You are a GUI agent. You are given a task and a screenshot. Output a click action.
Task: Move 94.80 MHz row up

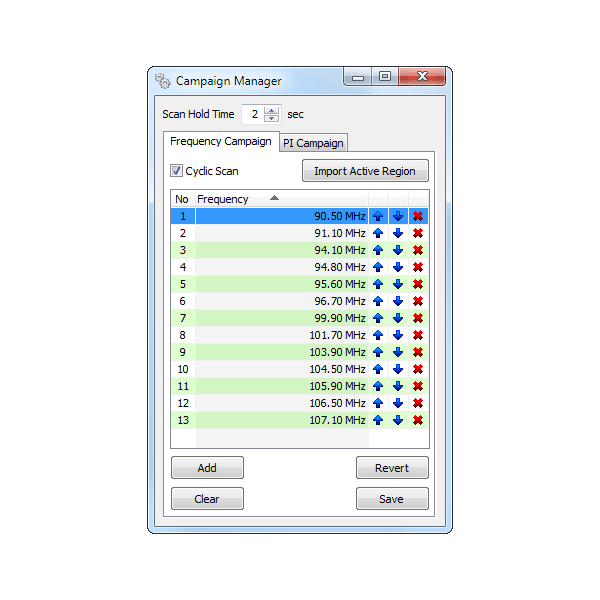[x=378, y=267]
